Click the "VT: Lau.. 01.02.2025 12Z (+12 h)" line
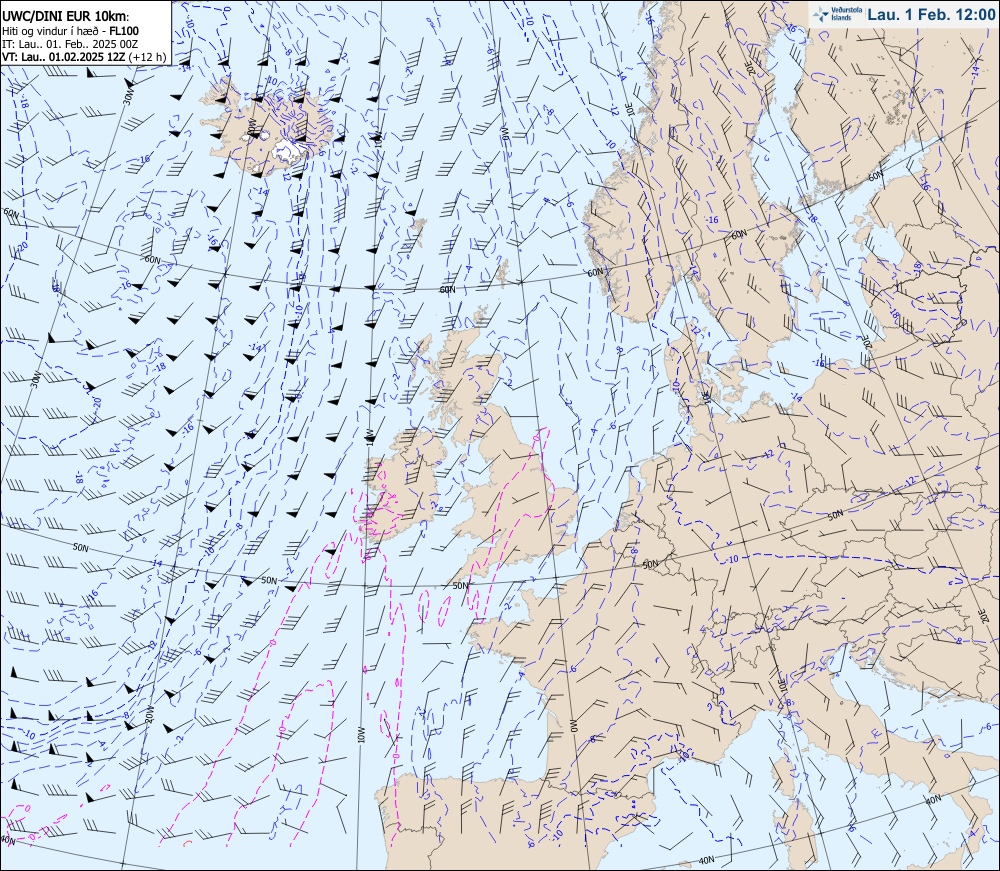1000x871 pixels. tap(84, 57)
